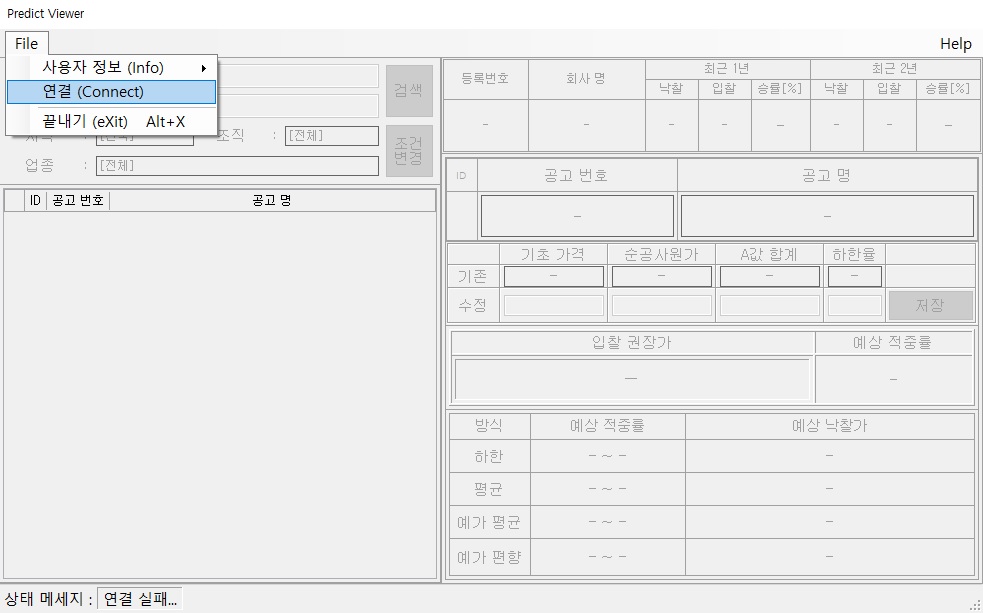Focus the 수정 기초 가격 input field
The height and width of the screenshot is (613, 983).
click(x=554, y=306)
